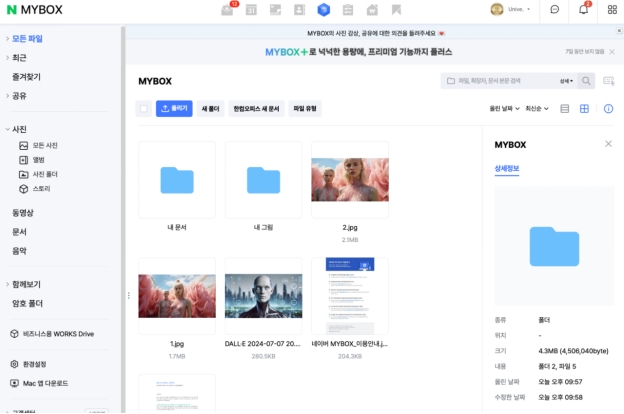Close the MYBOX details panel
The image size is (624, 414).
[x=608, y=144]
